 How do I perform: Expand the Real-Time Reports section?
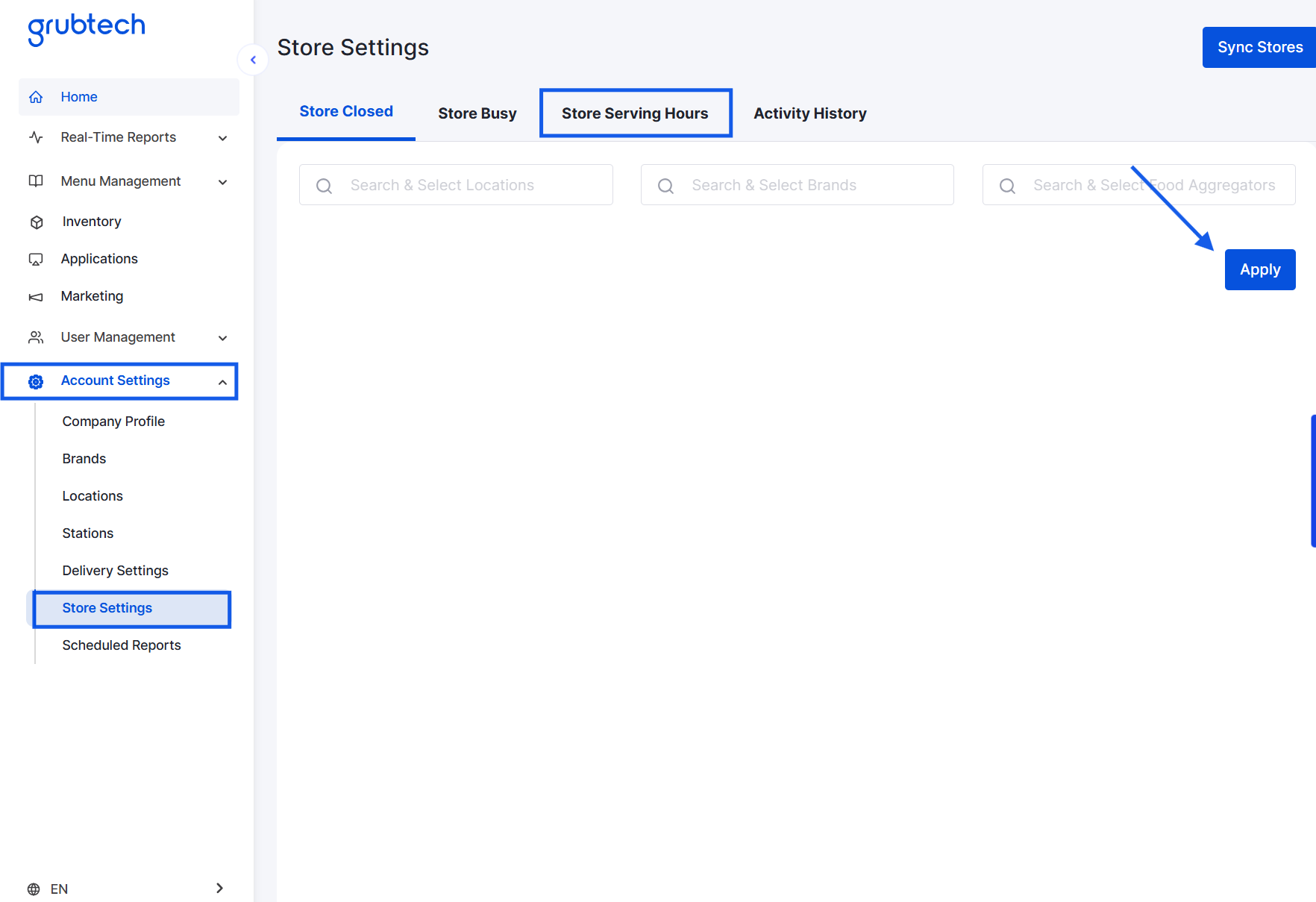(222, 138)
